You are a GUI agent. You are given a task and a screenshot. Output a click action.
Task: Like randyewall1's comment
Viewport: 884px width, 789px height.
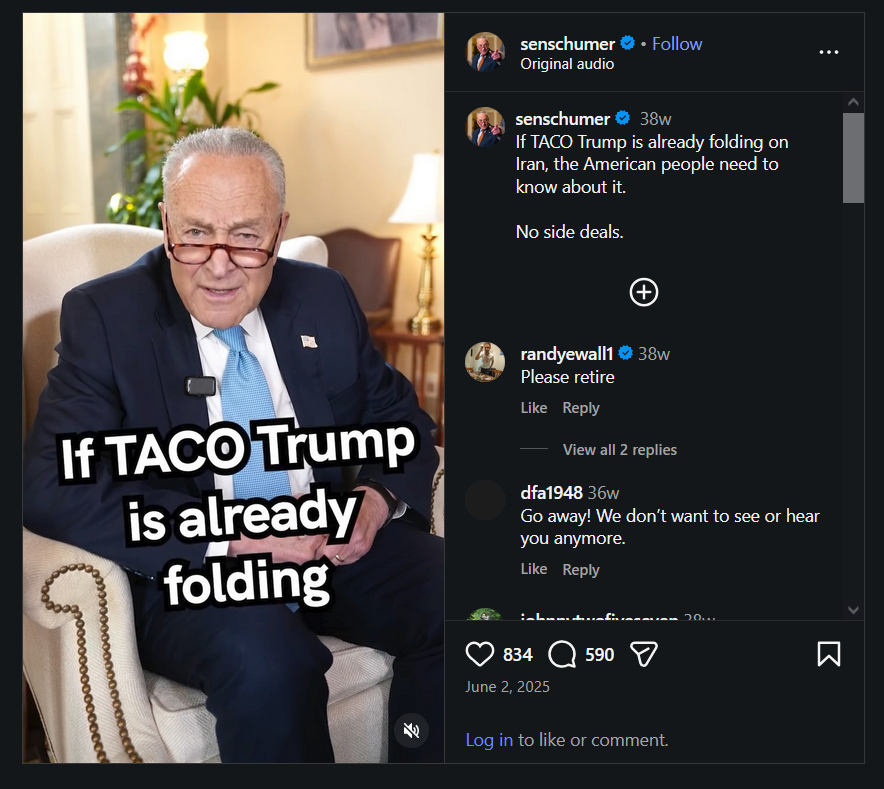(x=534, y=408)
